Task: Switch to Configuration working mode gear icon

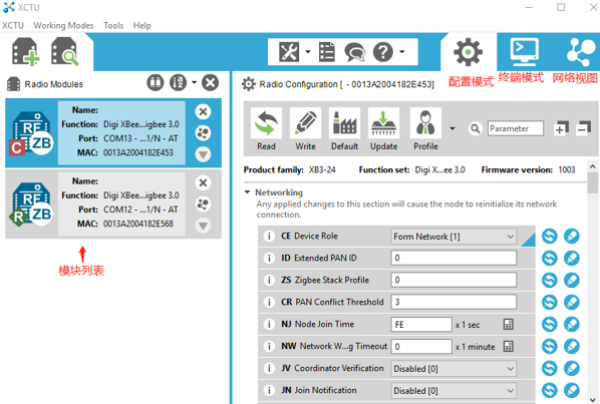Action: pos(468,52)
